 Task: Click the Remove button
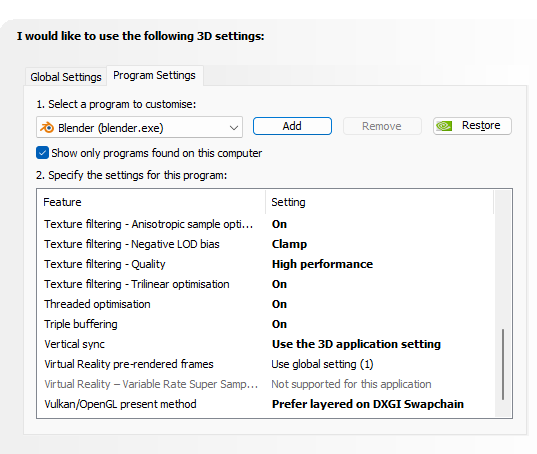click(382, 126)
